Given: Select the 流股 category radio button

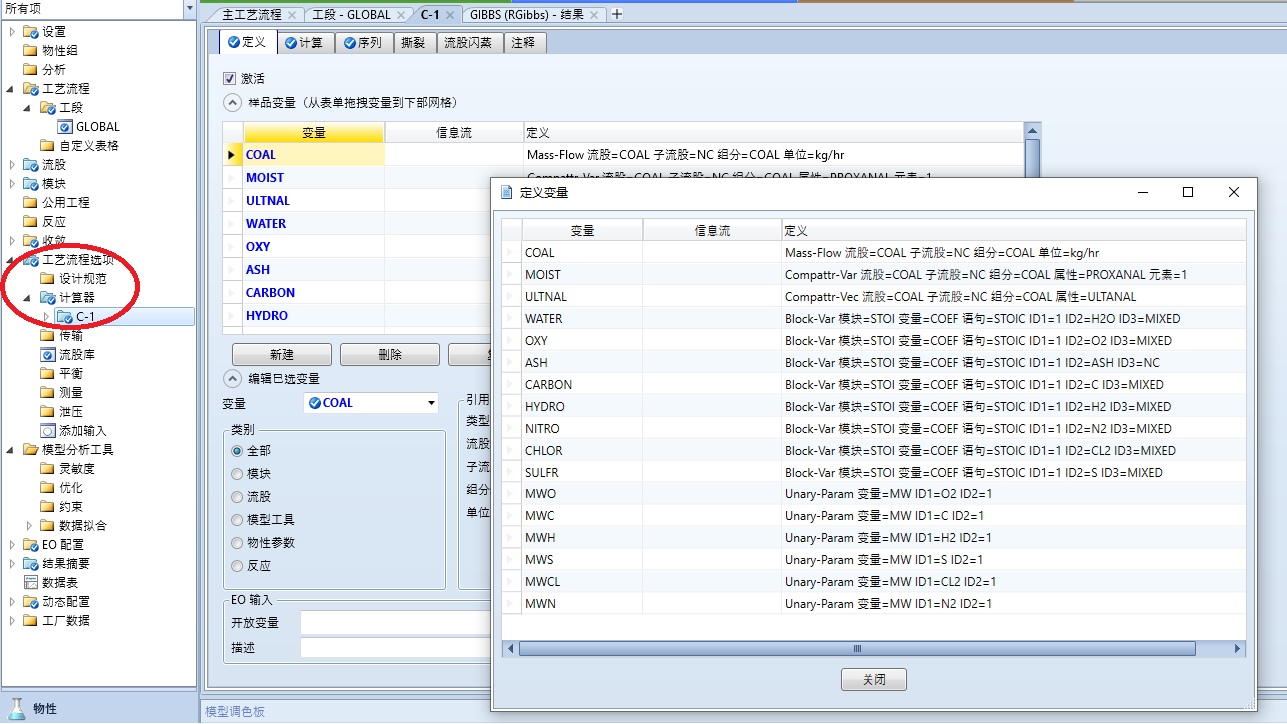Looking at the screenshot, I should (237, 497).
